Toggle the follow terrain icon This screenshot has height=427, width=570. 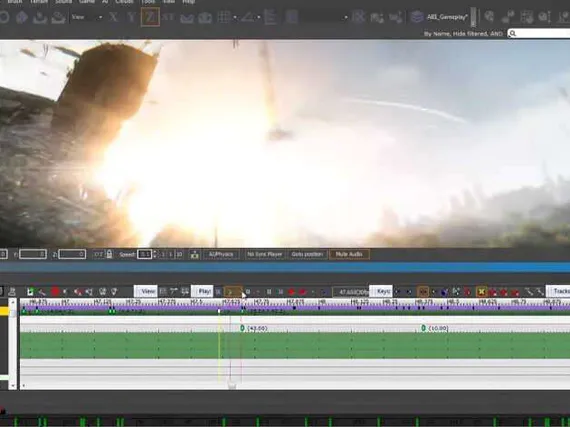coord(187,17)
